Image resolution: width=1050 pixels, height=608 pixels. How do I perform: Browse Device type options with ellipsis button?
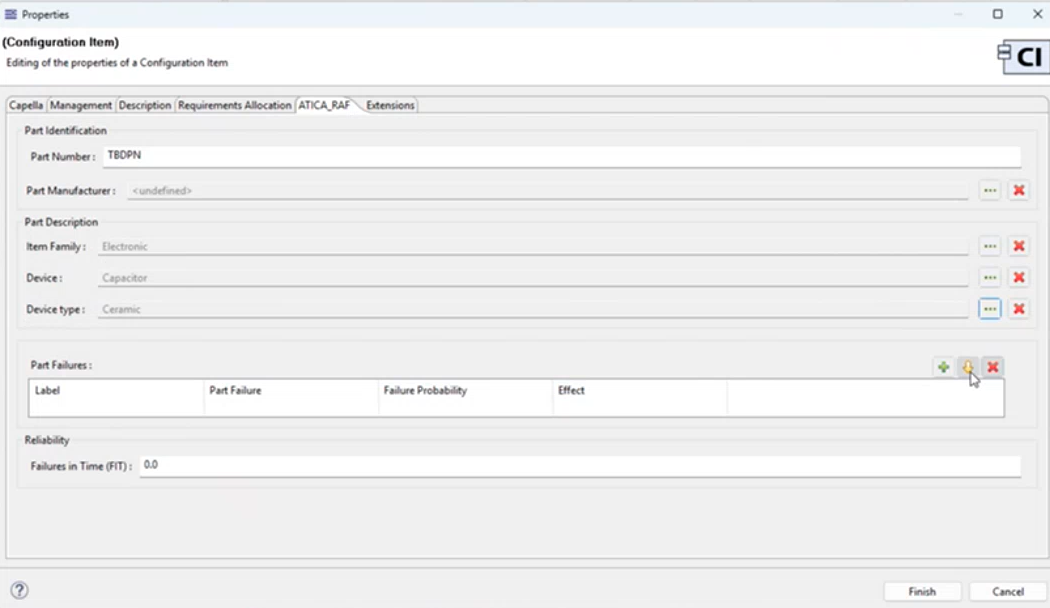990,309
